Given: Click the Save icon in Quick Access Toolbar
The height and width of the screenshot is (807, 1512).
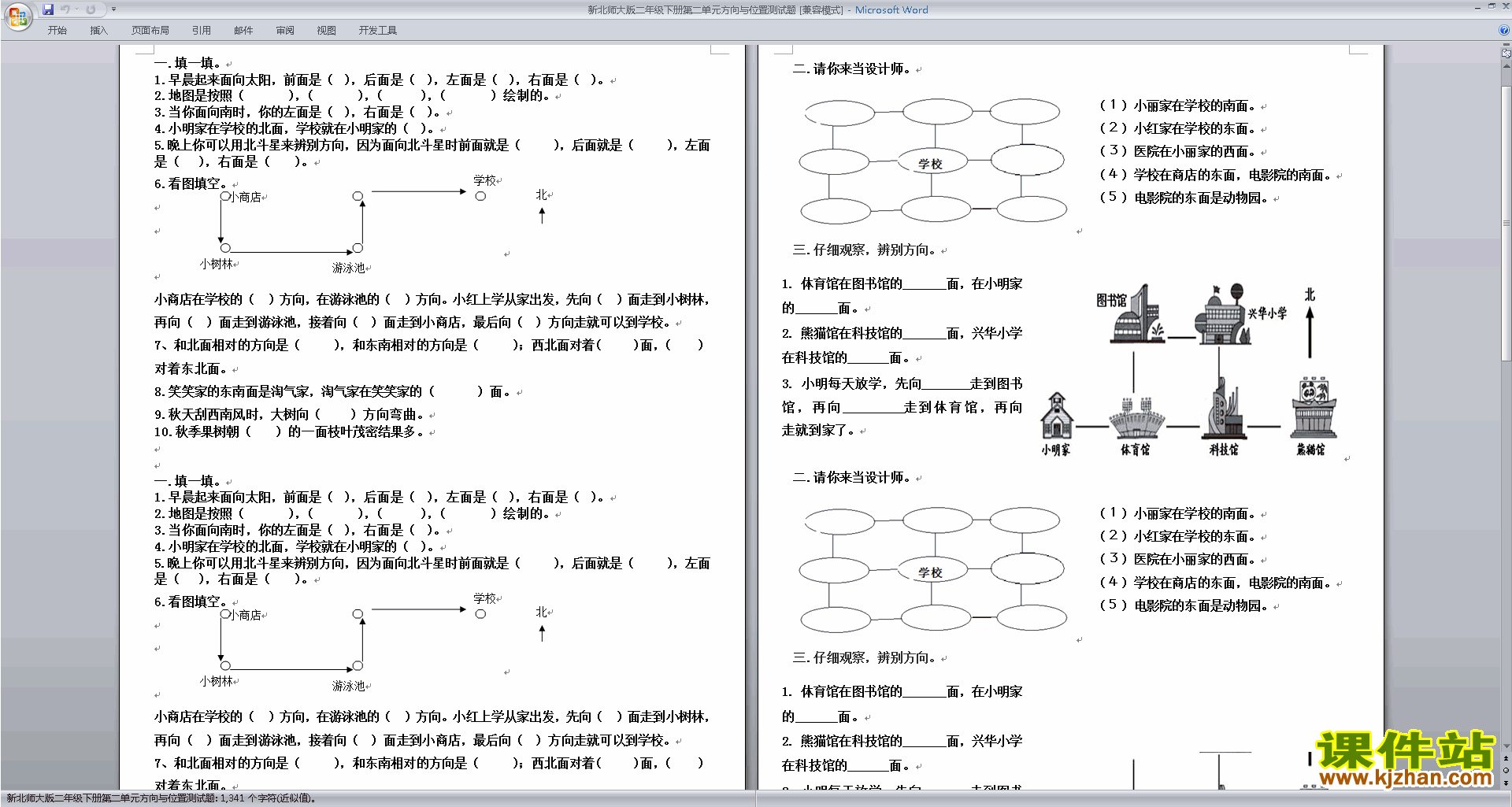Looking at the screenshot, I should pyautogui.click(x=48, y=9).
